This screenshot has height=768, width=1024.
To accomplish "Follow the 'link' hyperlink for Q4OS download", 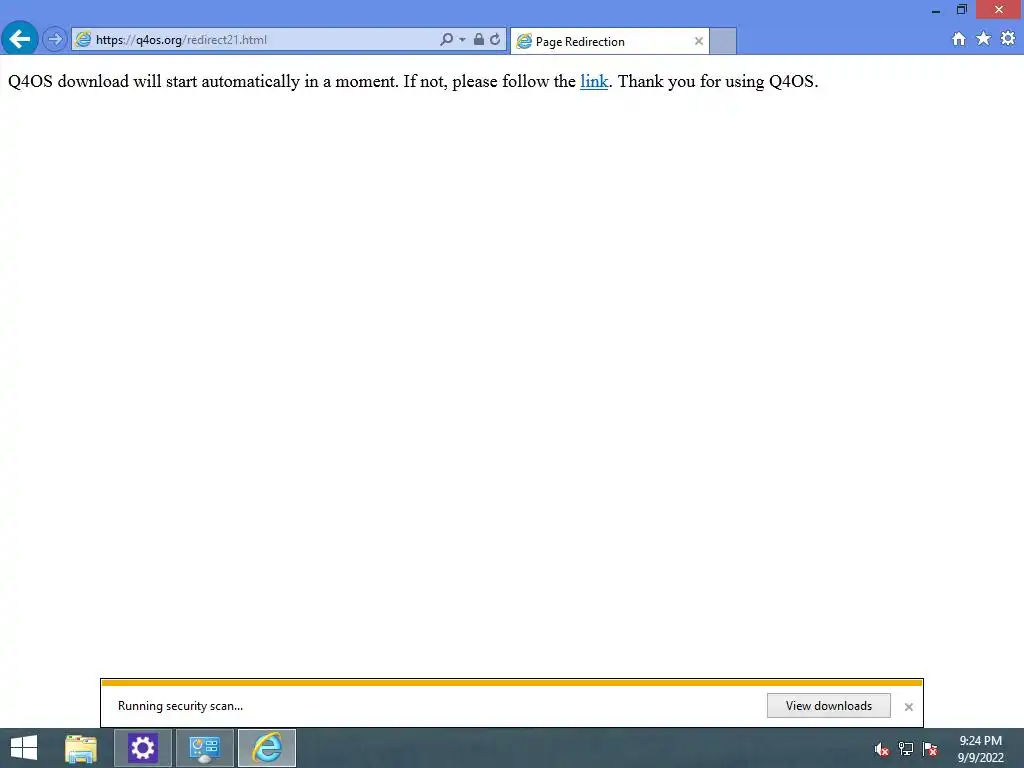I will click(x=594, y=81).
